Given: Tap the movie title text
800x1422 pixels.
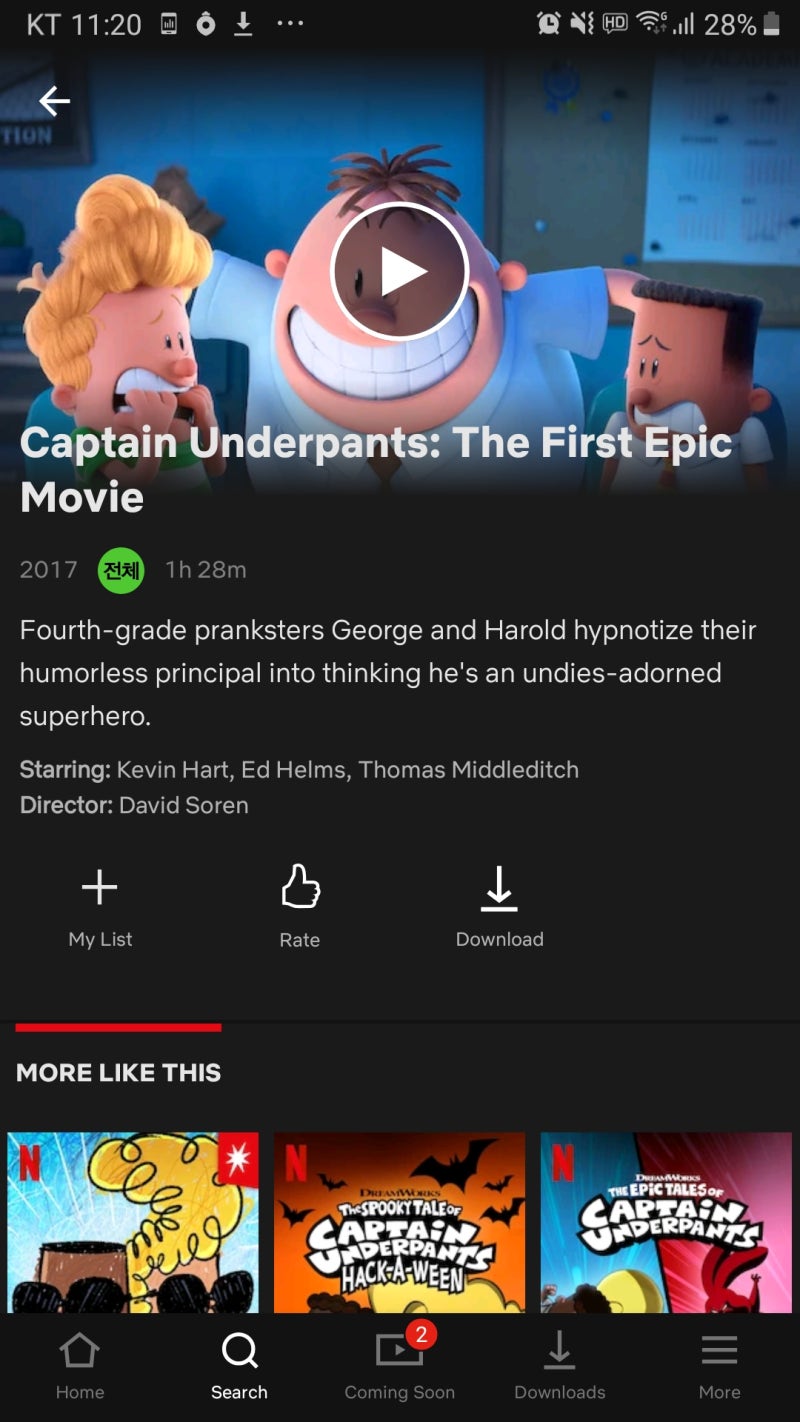Looking at the screenshot, I should tap(376, 469).
